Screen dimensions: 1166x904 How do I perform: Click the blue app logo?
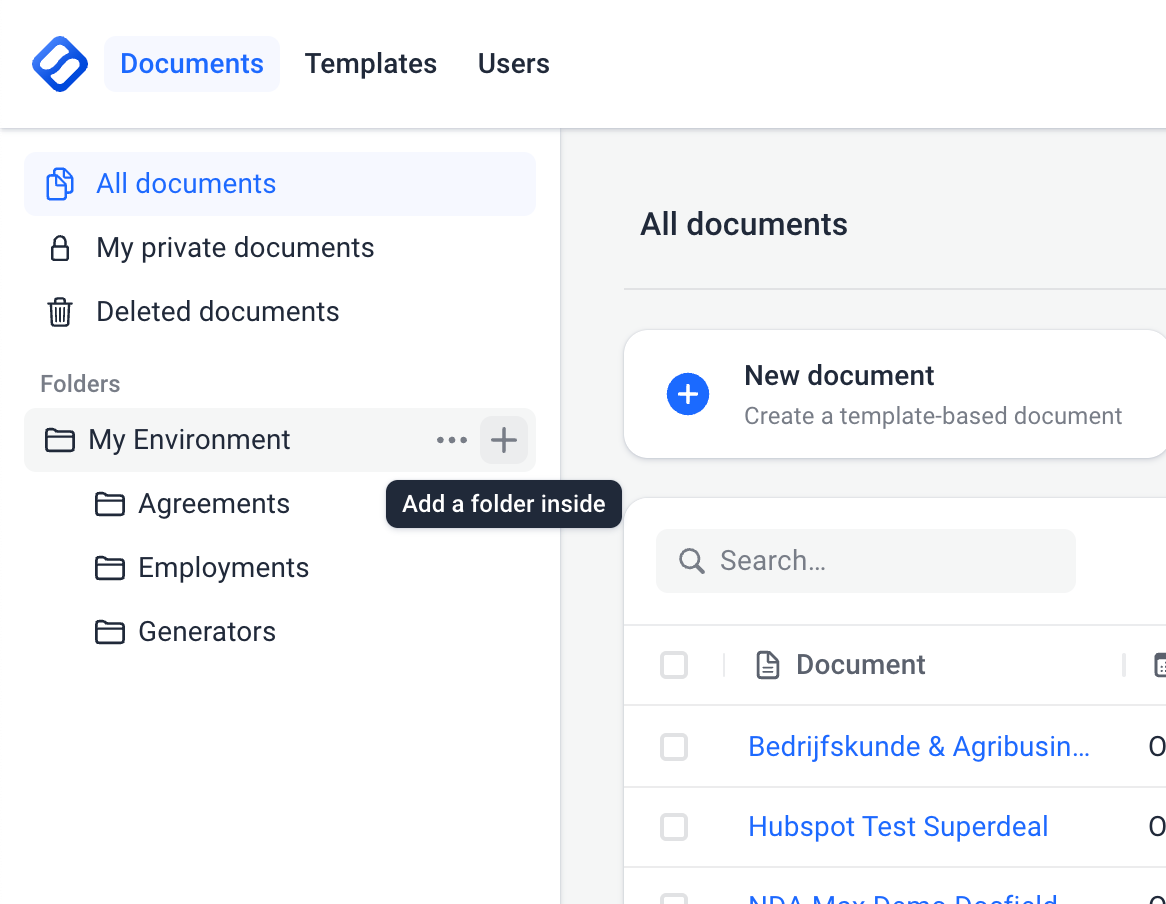[x=59, y=64]
